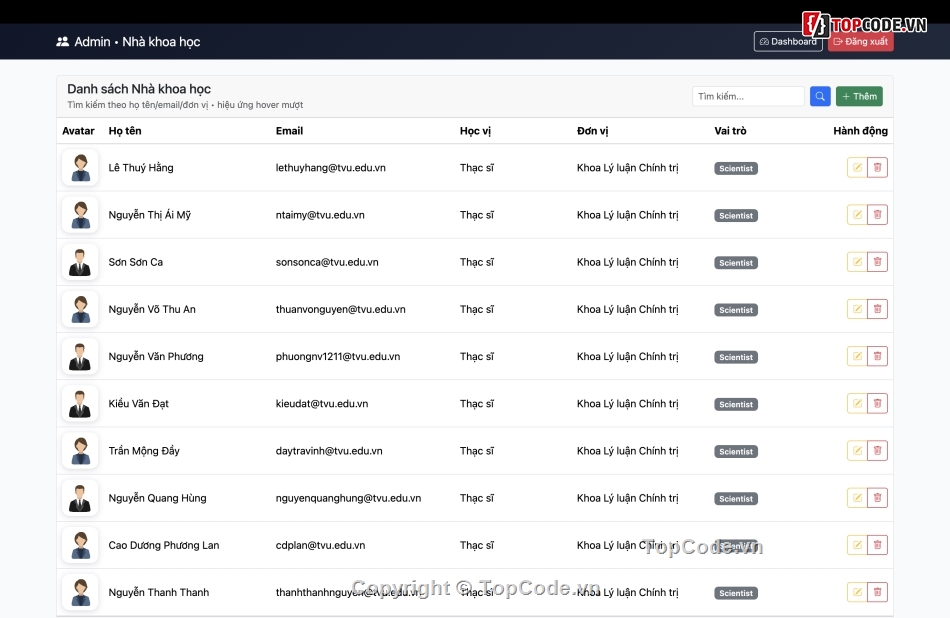
Task: Click avatar of Sơn Sơn Ca
Action: (x=80, y=262)
